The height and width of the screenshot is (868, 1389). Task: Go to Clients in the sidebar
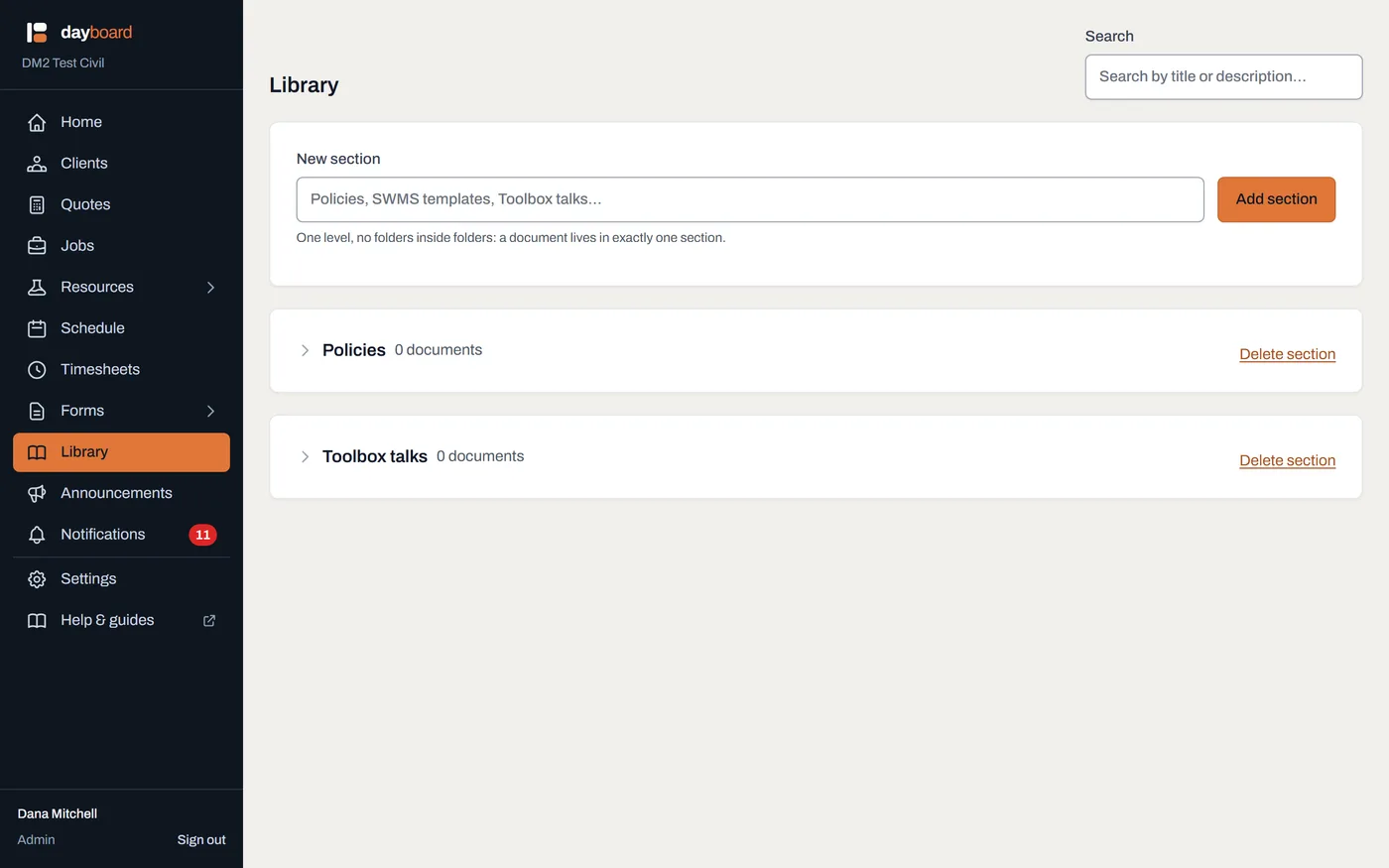[121, 164]
